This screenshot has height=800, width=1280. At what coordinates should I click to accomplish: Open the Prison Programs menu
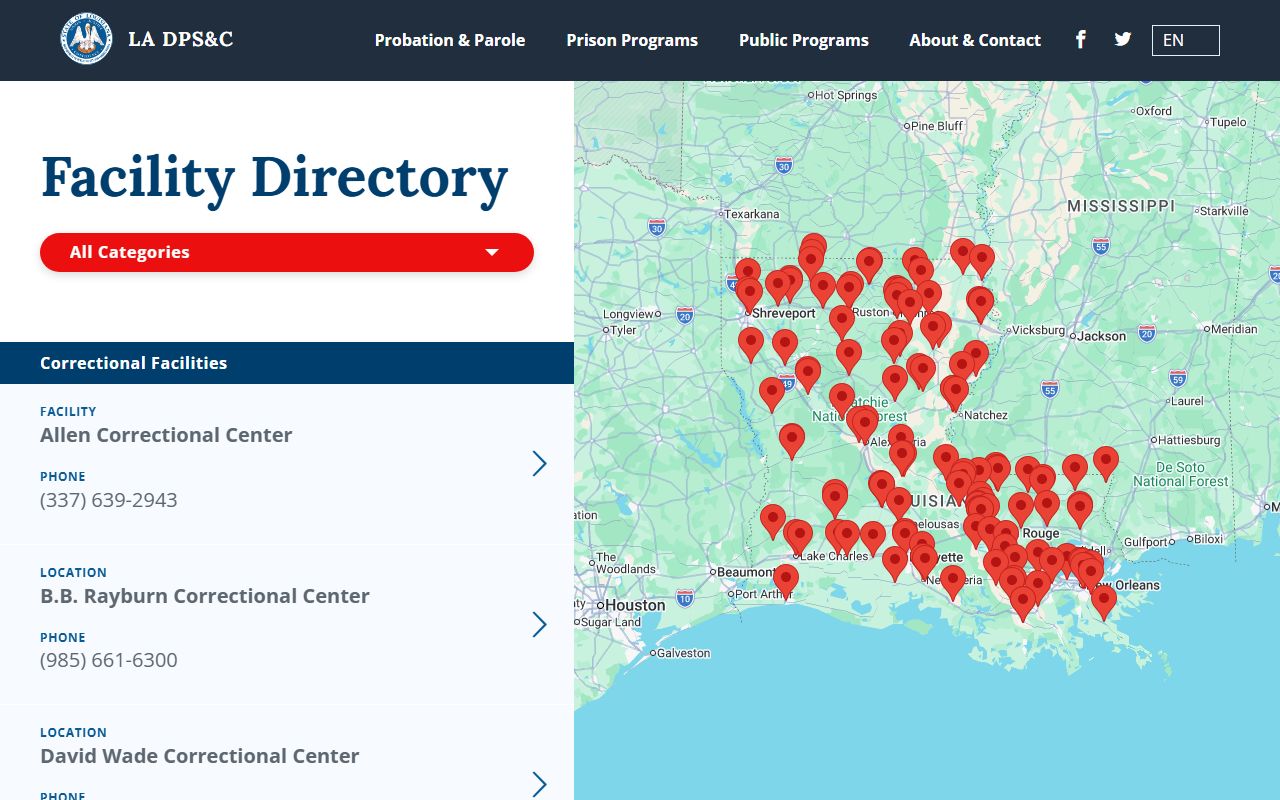[632, 40]
